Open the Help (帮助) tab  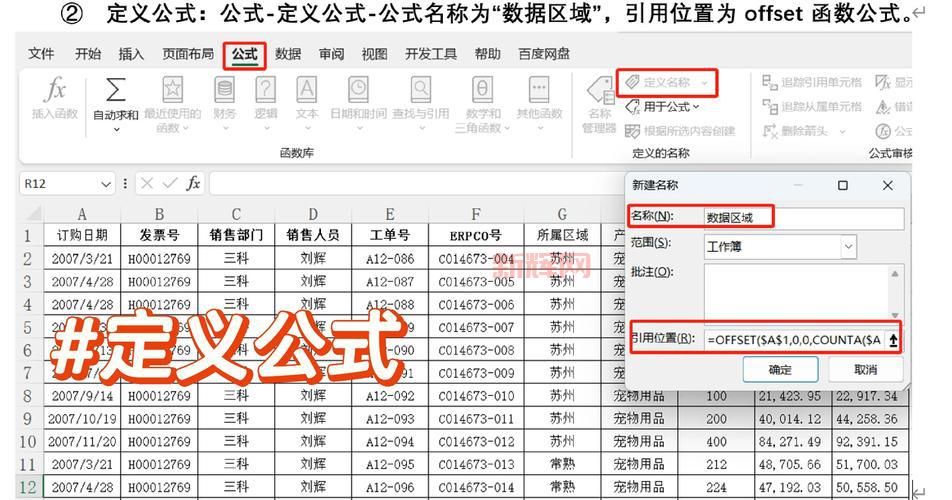click(488, 54)
